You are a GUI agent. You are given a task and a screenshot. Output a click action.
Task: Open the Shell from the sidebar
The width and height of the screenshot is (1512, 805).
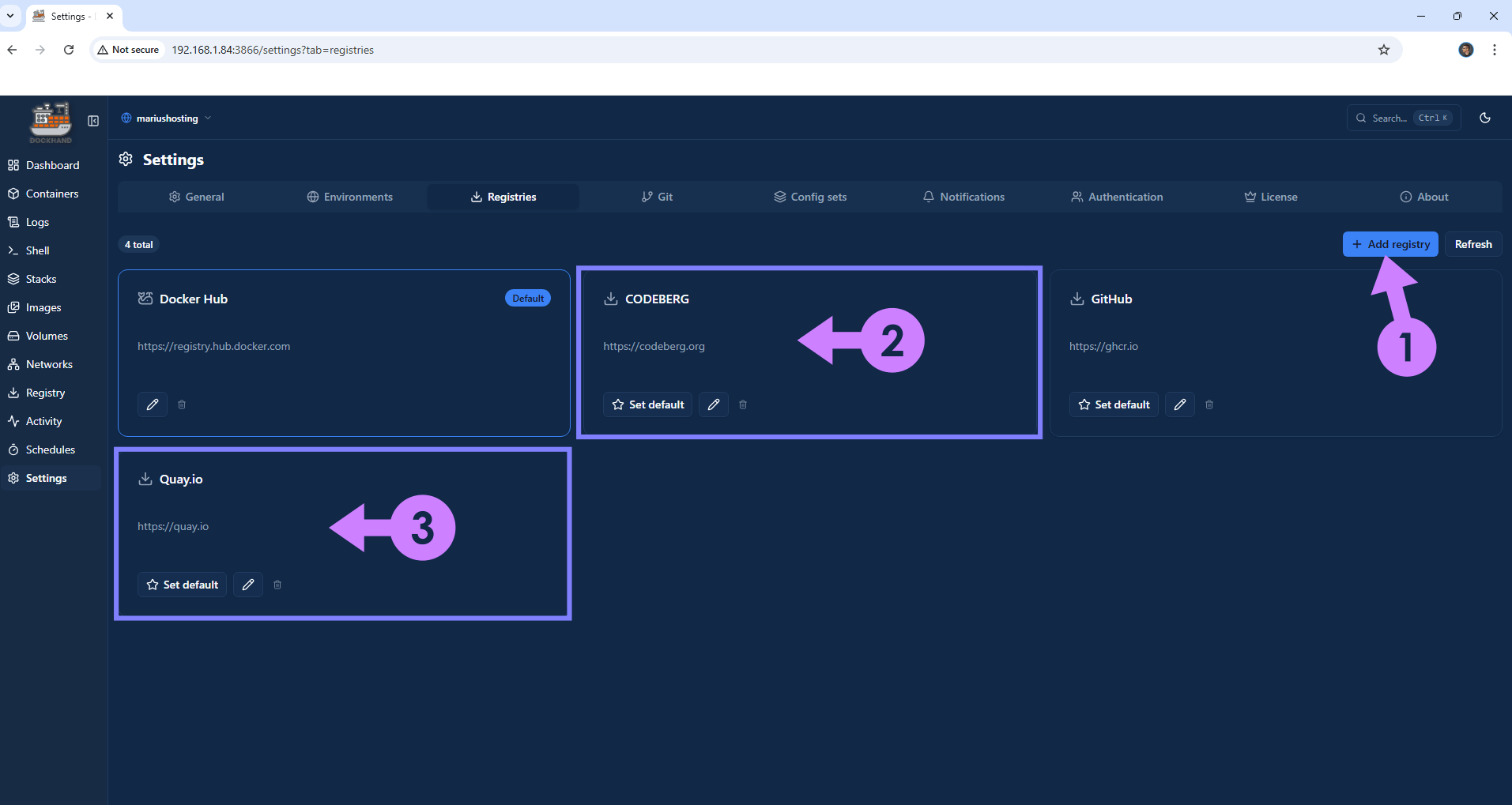(x=37, y=250)
